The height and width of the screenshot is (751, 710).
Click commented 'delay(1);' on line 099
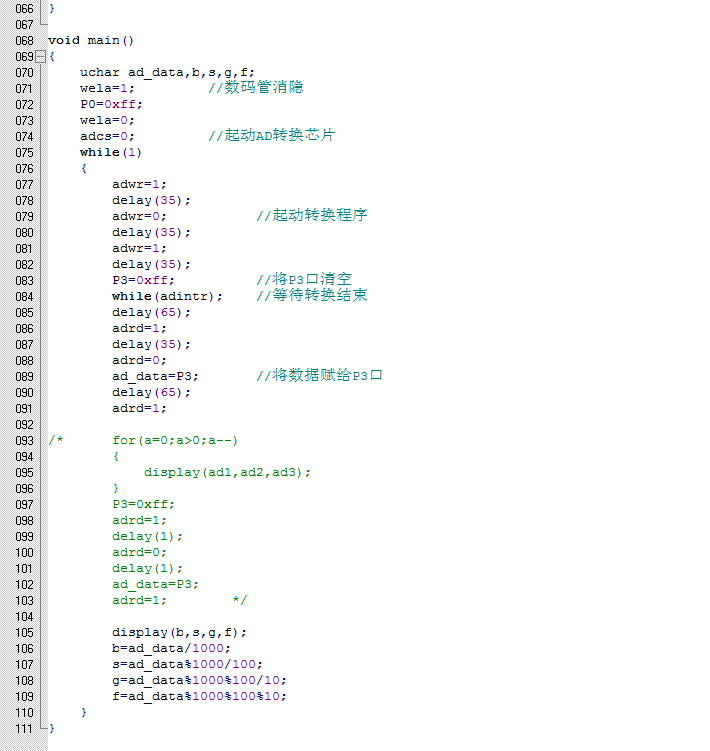click(x=148, y=536)
